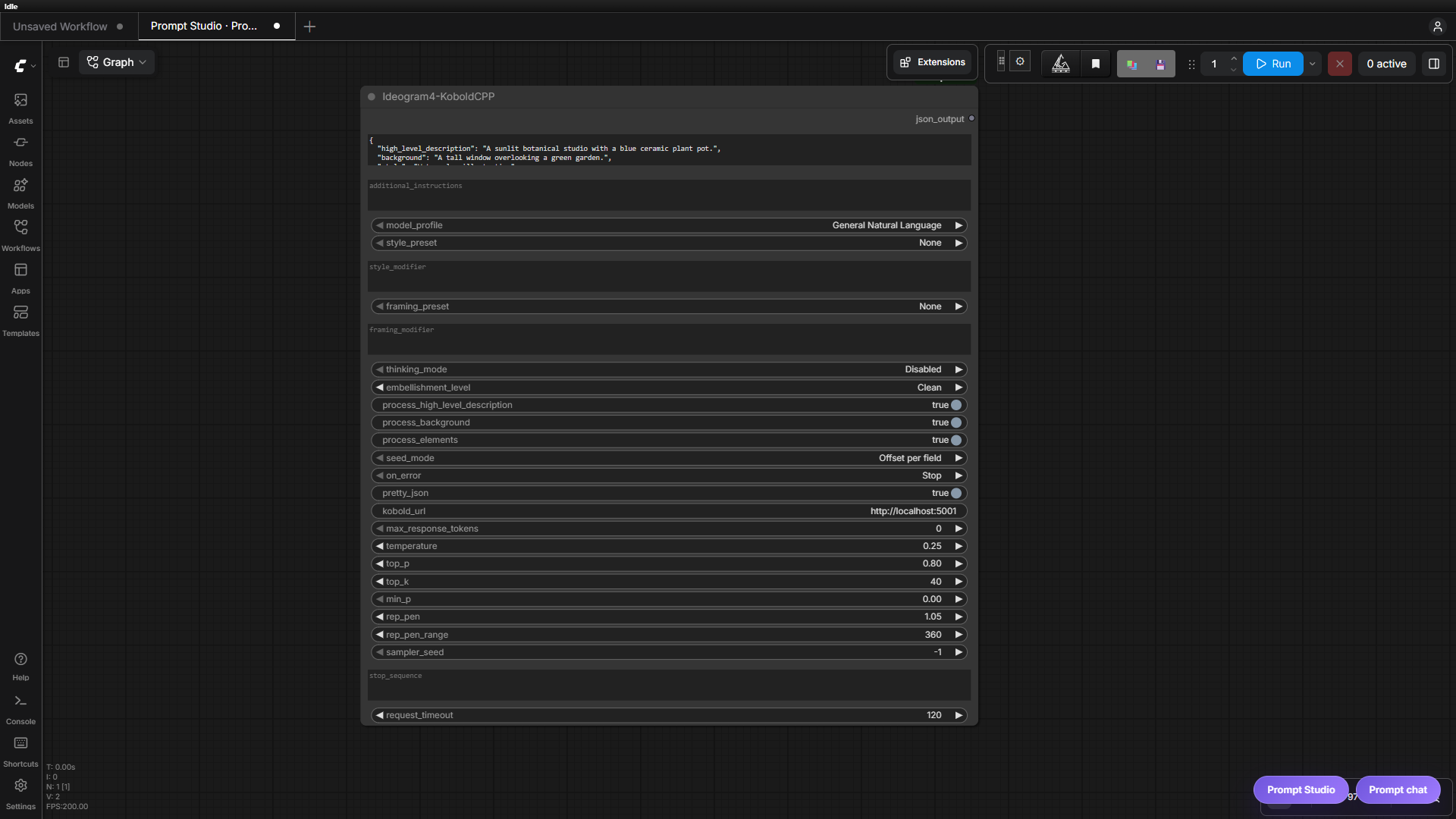1456x819 pixels.
Task: Click the Prompt Studio purple button
Action: [1301, 789]
